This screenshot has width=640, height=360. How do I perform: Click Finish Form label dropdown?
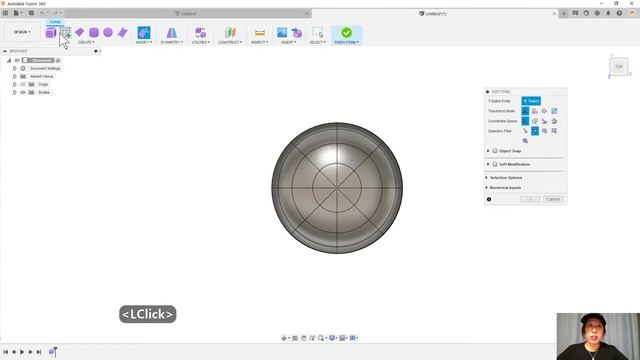click(347, 42)
